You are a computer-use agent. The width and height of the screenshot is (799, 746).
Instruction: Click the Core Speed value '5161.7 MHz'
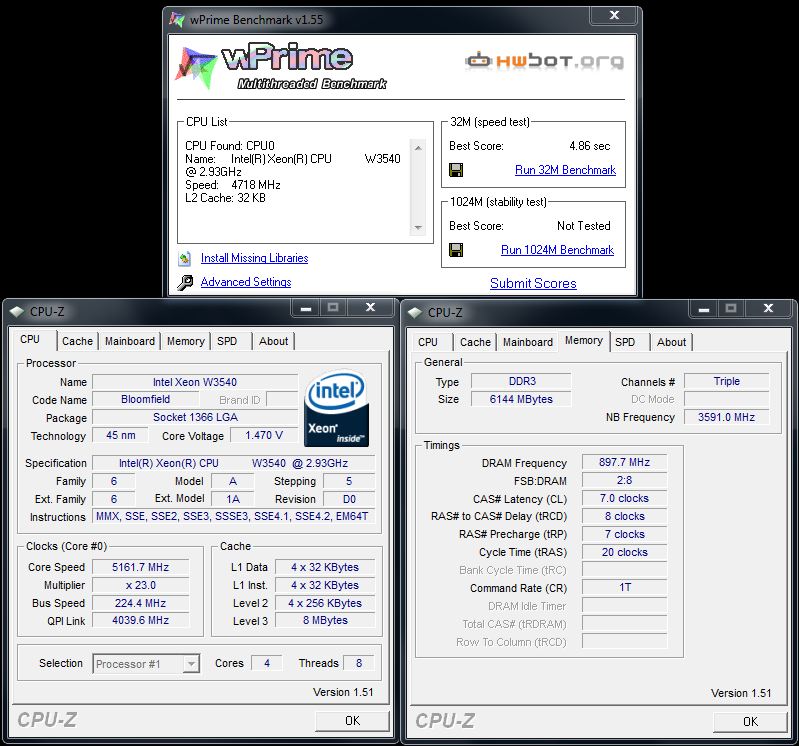141,567
